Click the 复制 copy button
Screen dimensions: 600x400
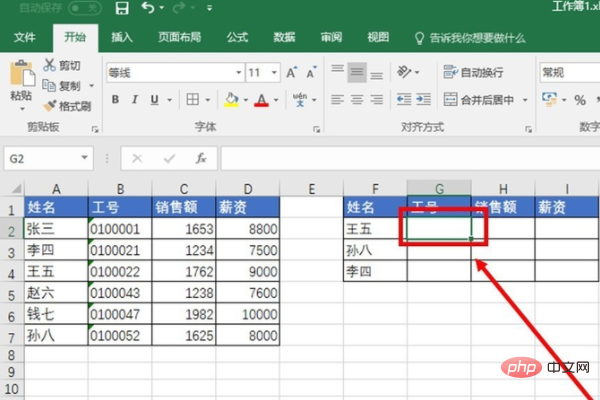62,86
